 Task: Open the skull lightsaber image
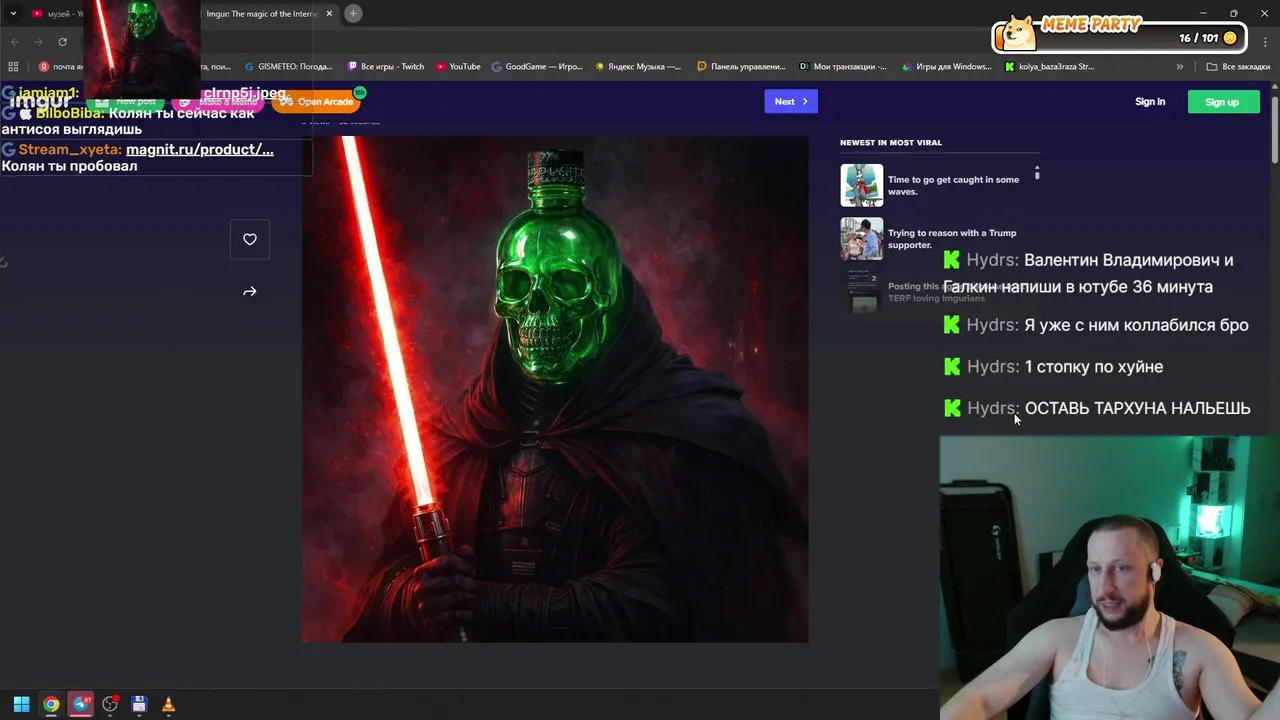coord(555,389)
